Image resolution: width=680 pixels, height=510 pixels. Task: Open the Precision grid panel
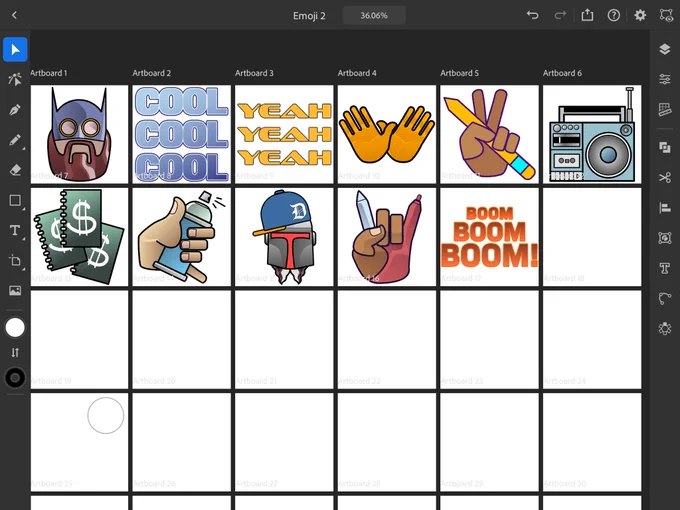pyautogui.click(x=665, y=109)
